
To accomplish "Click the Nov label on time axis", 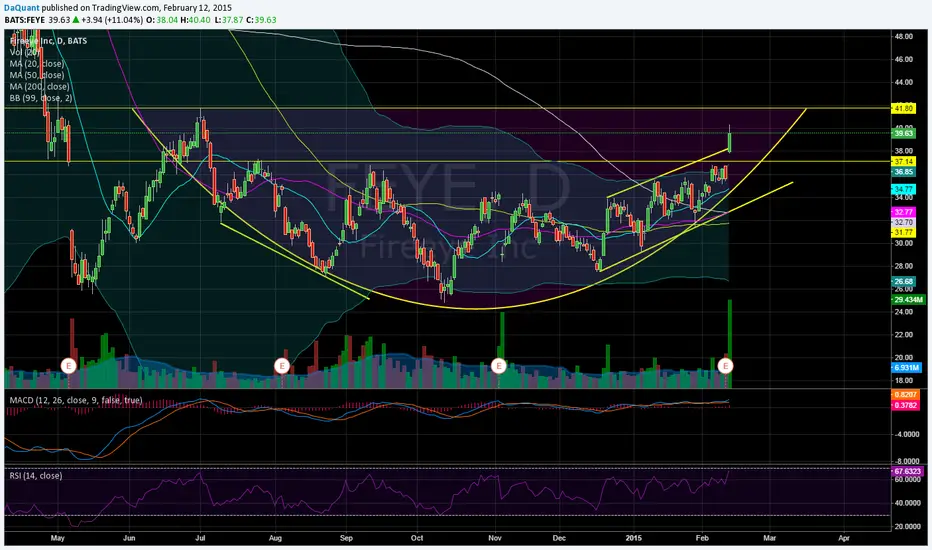I will [495, 538].
